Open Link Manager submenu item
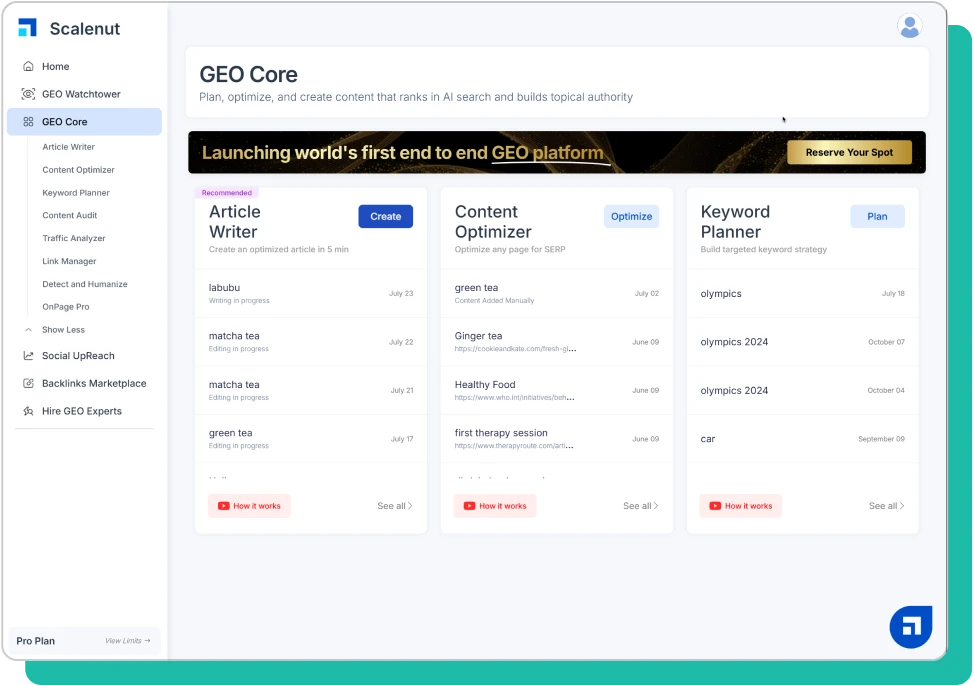The width and height of the screenshot is (974, 686). pos(69,261)
